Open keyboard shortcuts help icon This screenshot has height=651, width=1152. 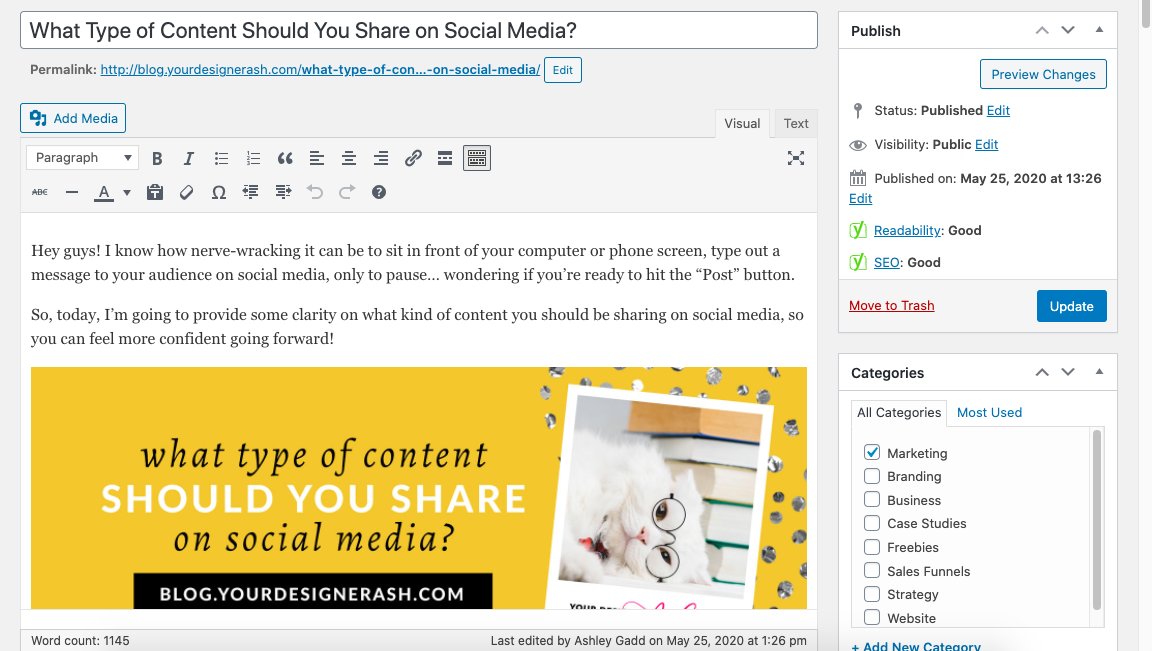pyautogui.click(x=378, y=193)
